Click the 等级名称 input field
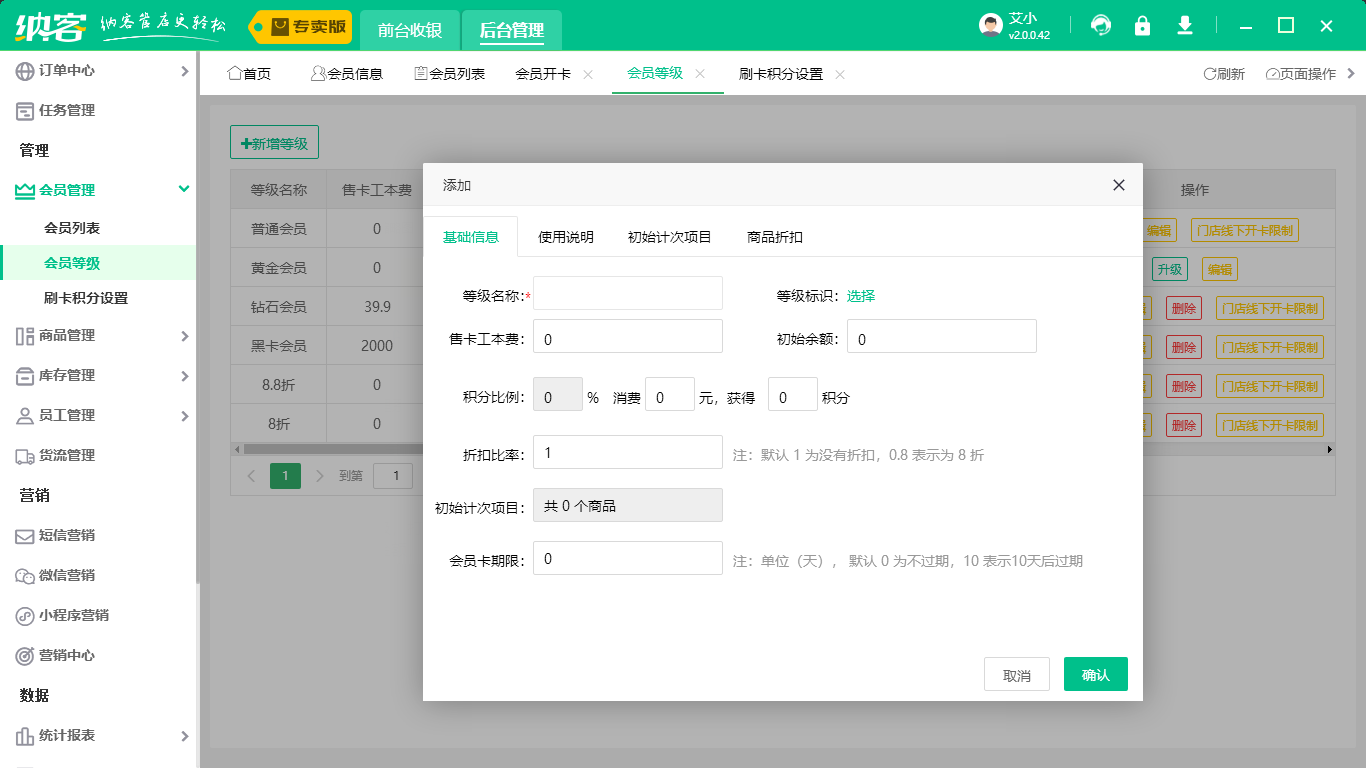Image resolution: width=1366 pixels, height=768 pixels. point(628,294)
